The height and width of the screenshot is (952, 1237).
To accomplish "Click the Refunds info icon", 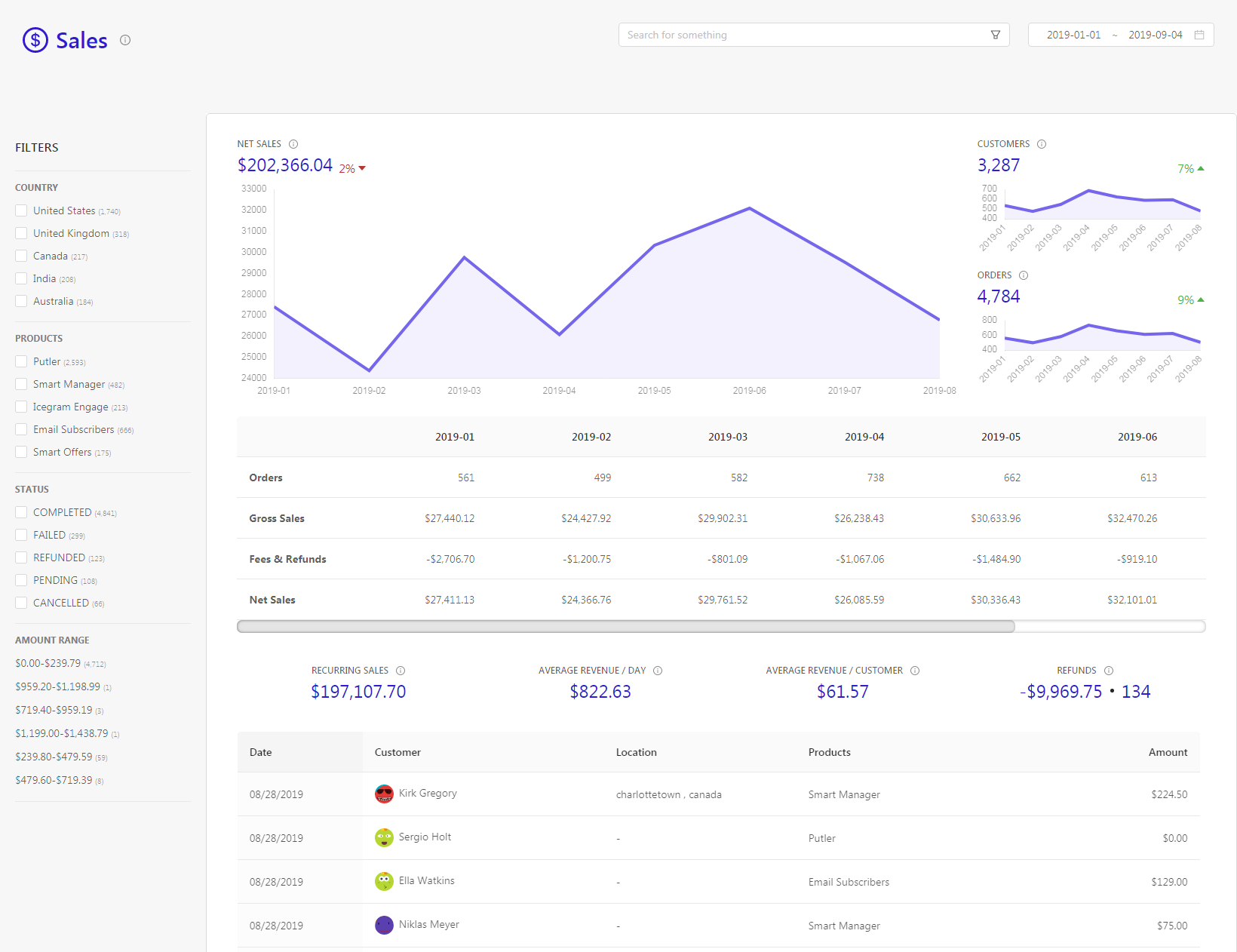I will (1109, 671).
